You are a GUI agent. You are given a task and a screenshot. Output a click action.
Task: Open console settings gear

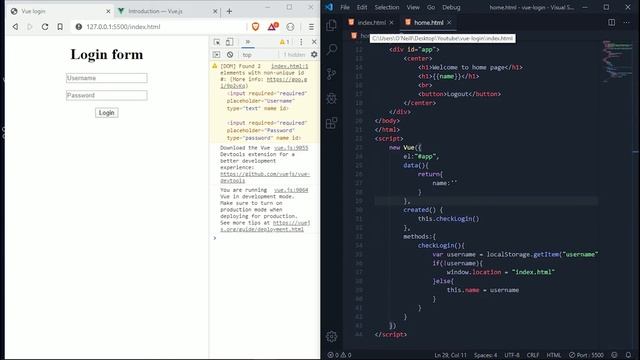314,54
